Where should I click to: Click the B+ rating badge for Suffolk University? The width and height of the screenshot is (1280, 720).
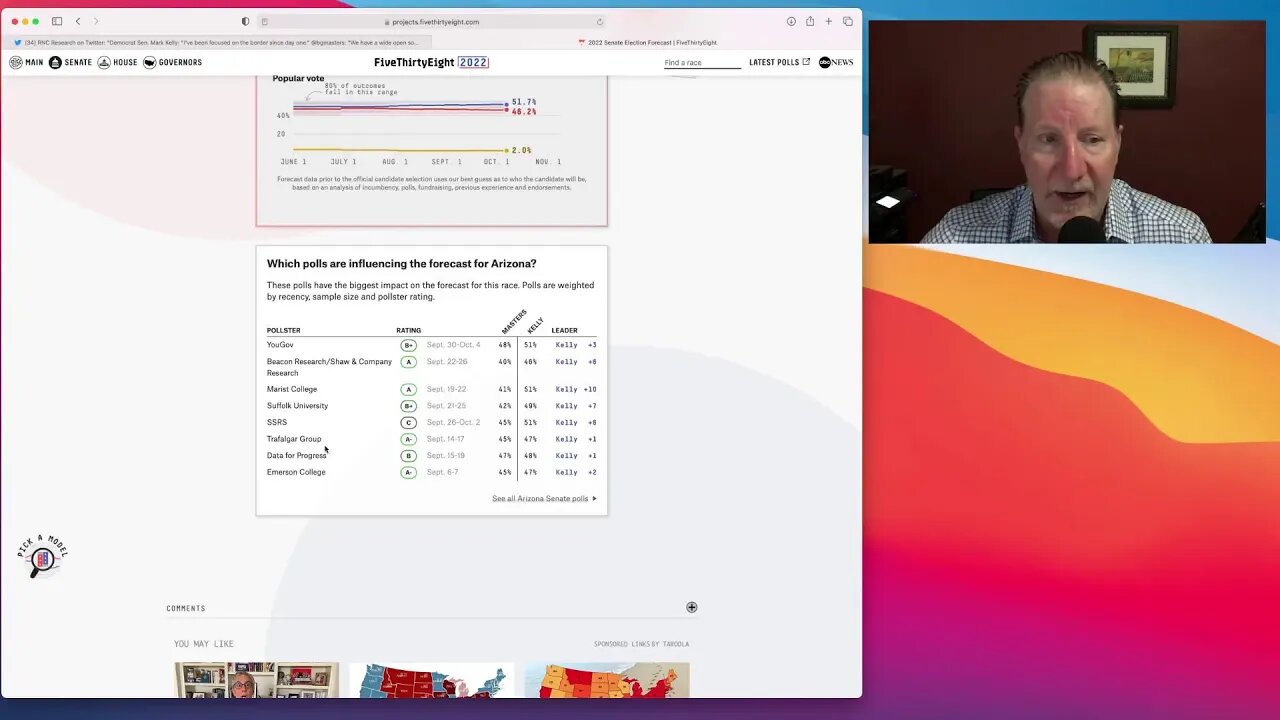408,406
